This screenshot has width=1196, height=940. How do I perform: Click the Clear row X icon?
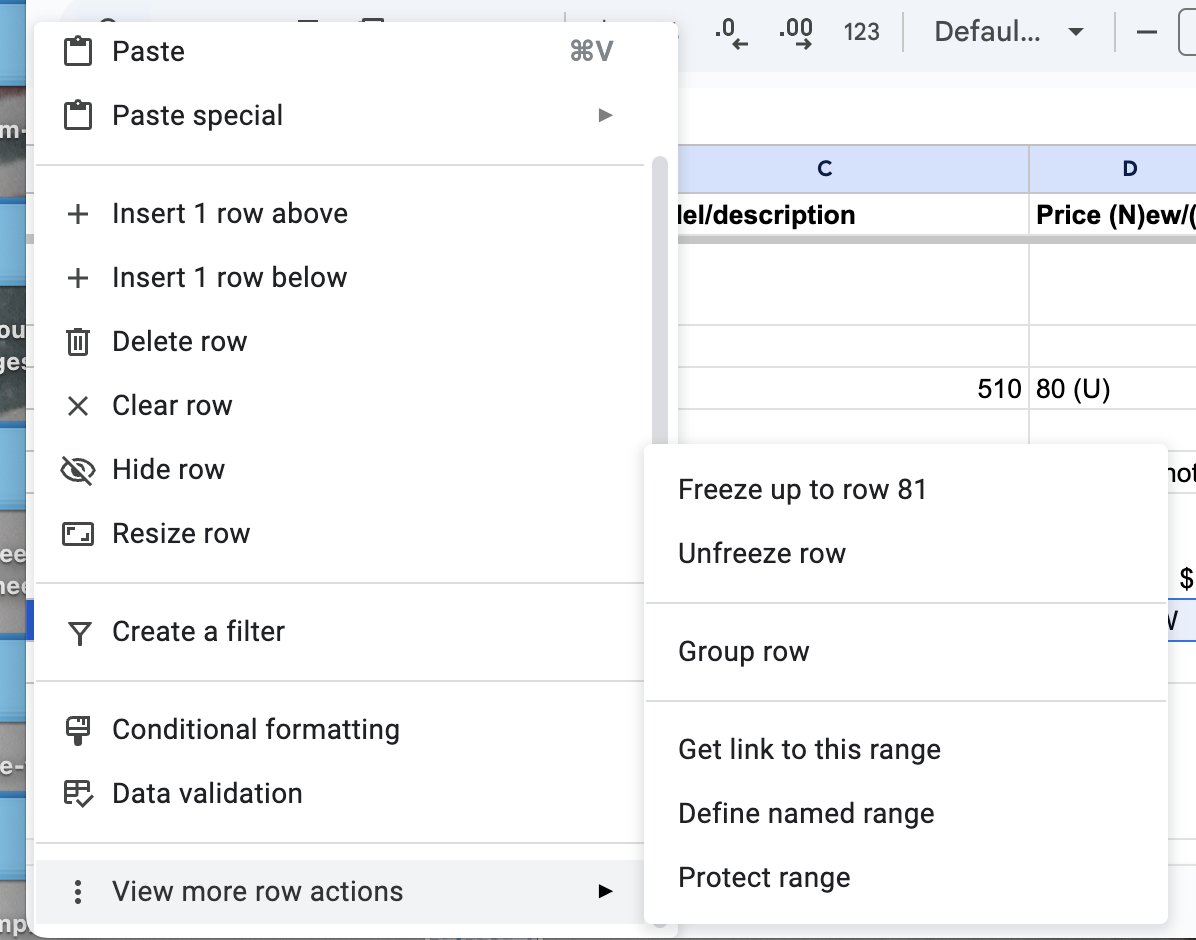click(78, 406)
